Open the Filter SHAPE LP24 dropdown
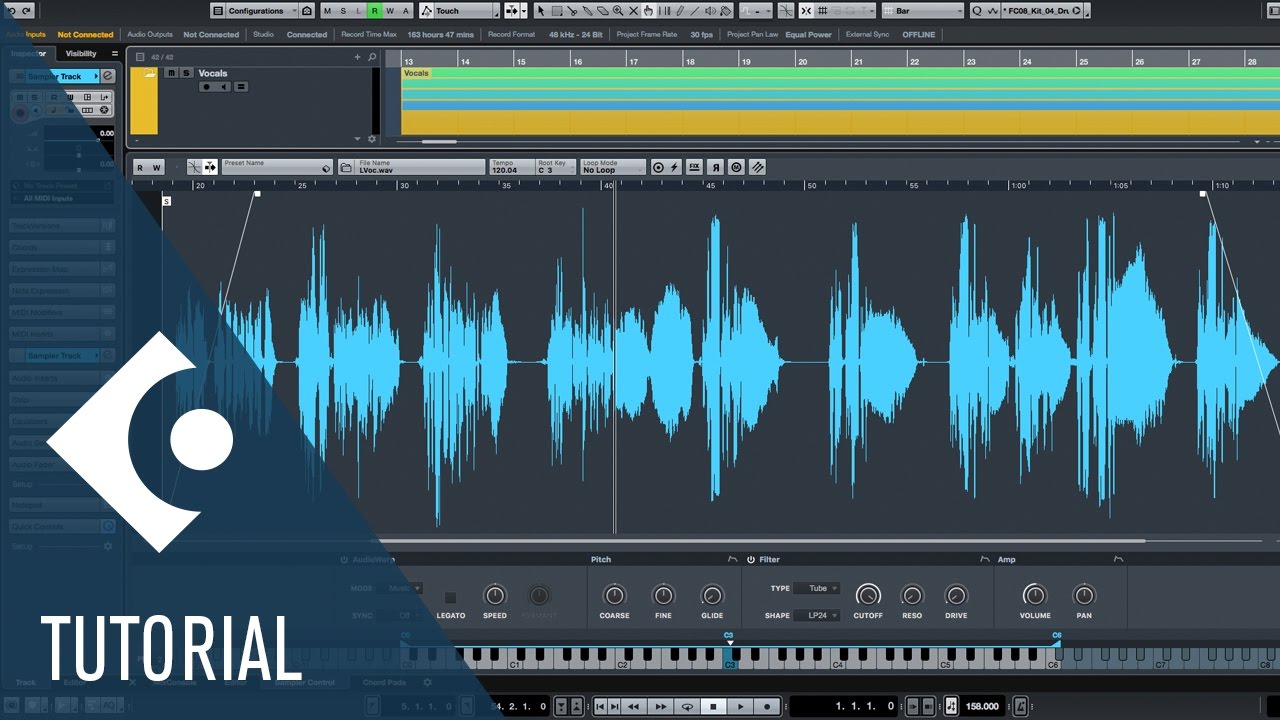Image resolution: width=1280 pixels, height=720 pixels. click(x=818, y=615)
